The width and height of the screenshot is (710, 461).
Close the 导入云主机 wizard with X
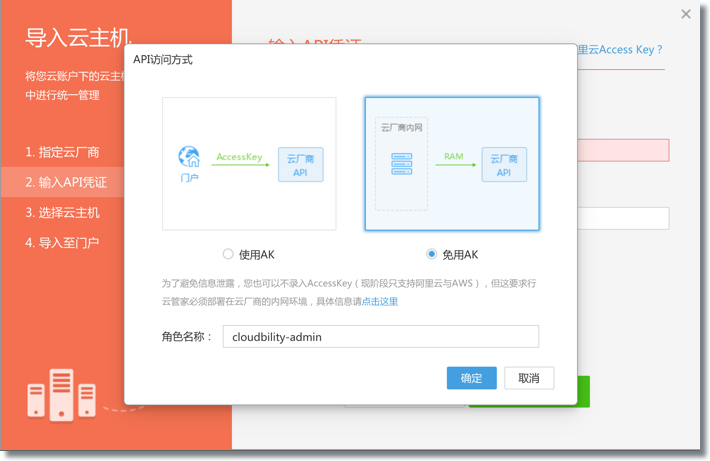tap(686, 14)
